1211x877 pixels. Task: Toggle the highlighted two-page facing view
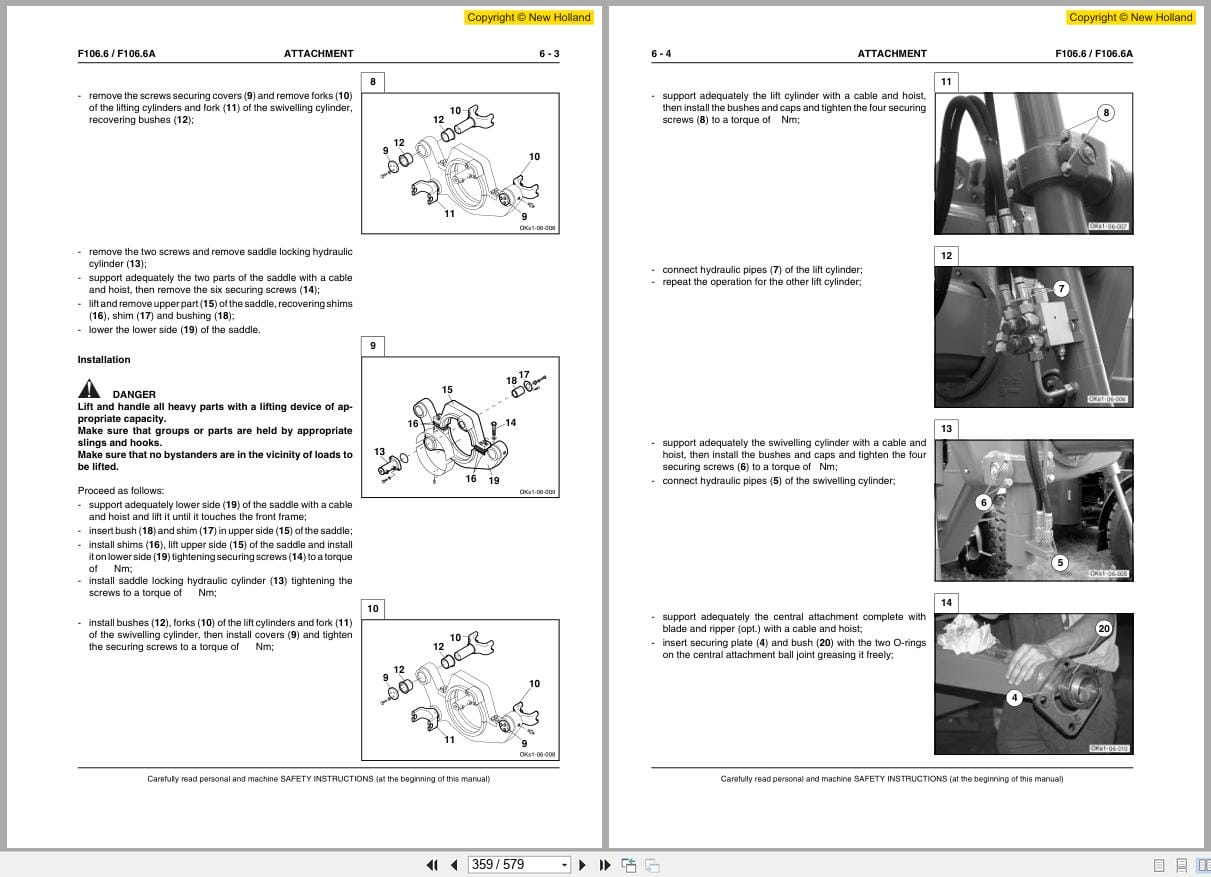coord(1205,864)
